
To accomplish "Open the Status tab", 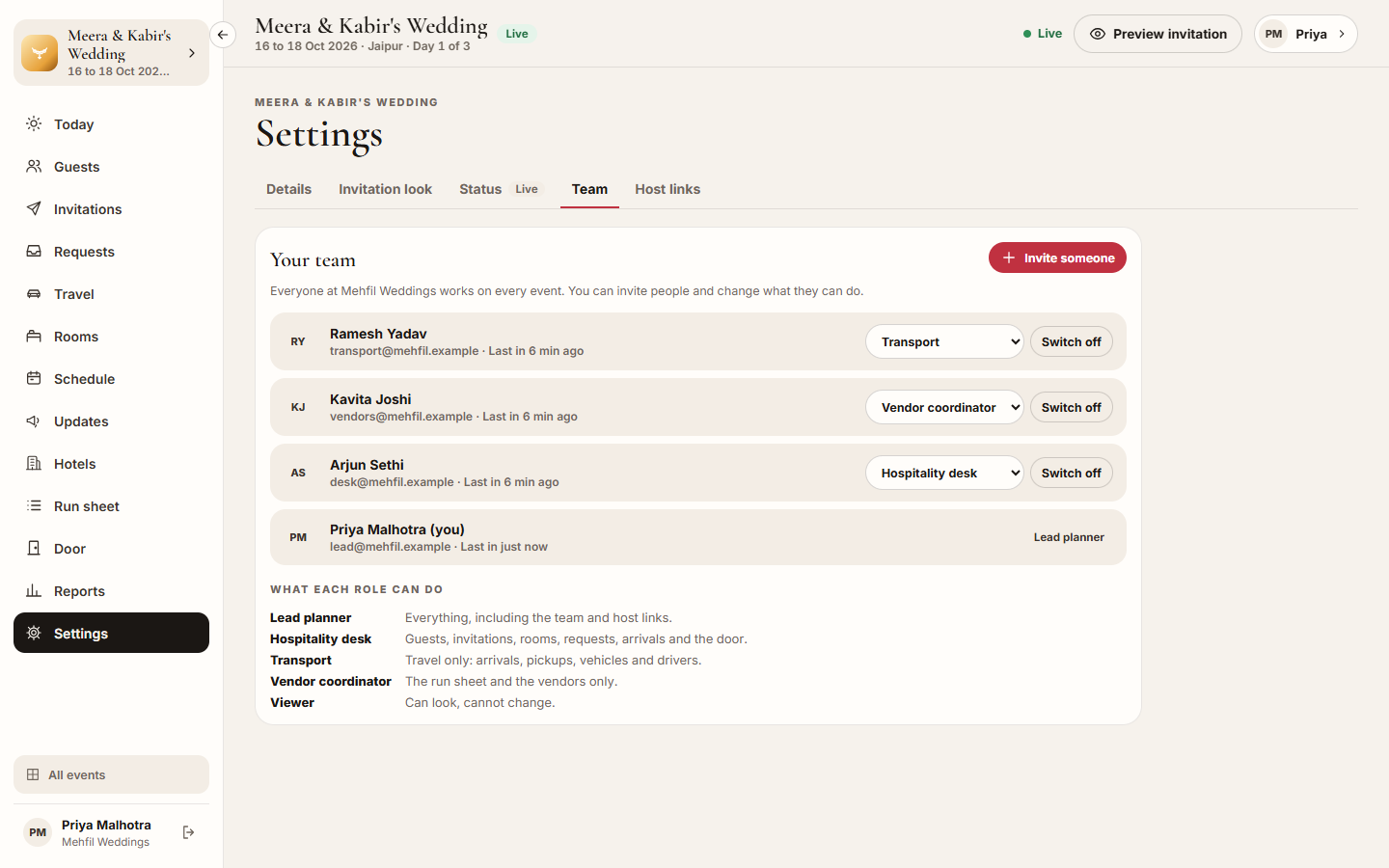I will tap(500, 189).
